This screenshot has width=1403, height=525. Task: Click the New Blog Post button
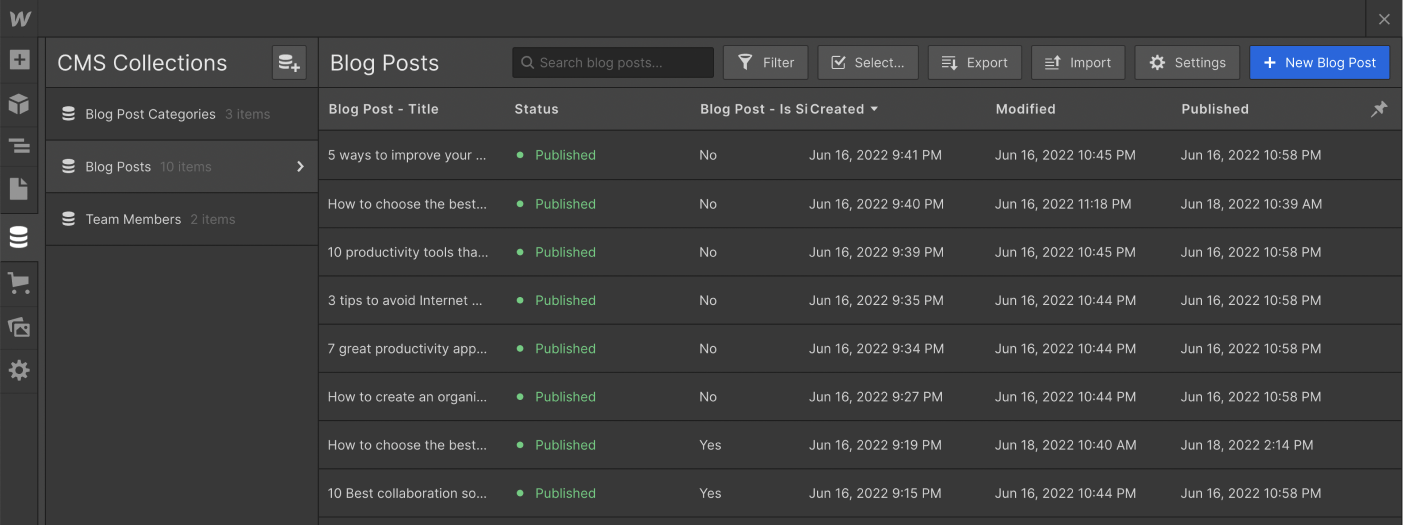point(1320,62)
